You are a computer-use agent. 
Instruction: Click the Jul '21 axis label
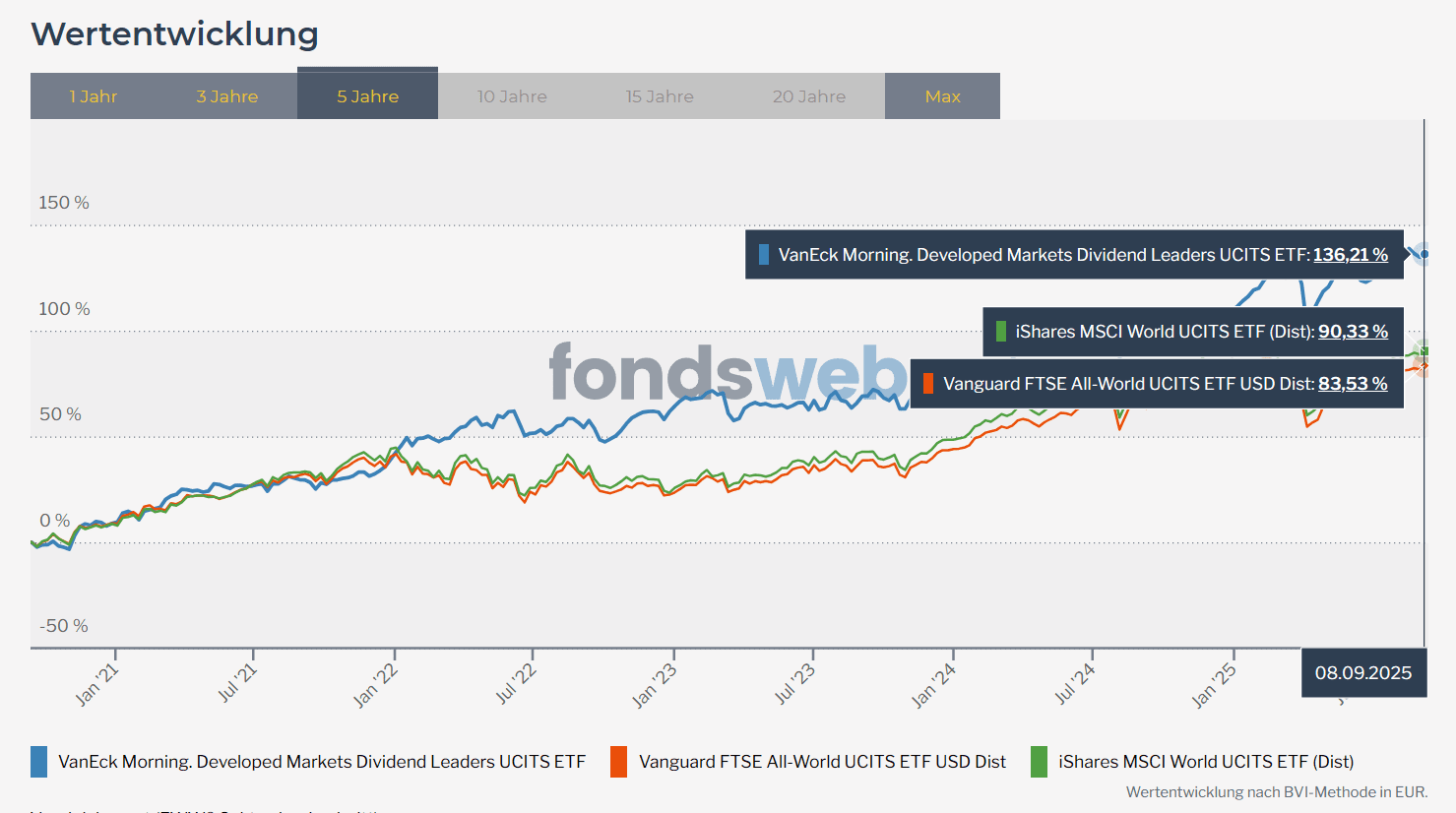pyautogui.click(x=236, y=683)
